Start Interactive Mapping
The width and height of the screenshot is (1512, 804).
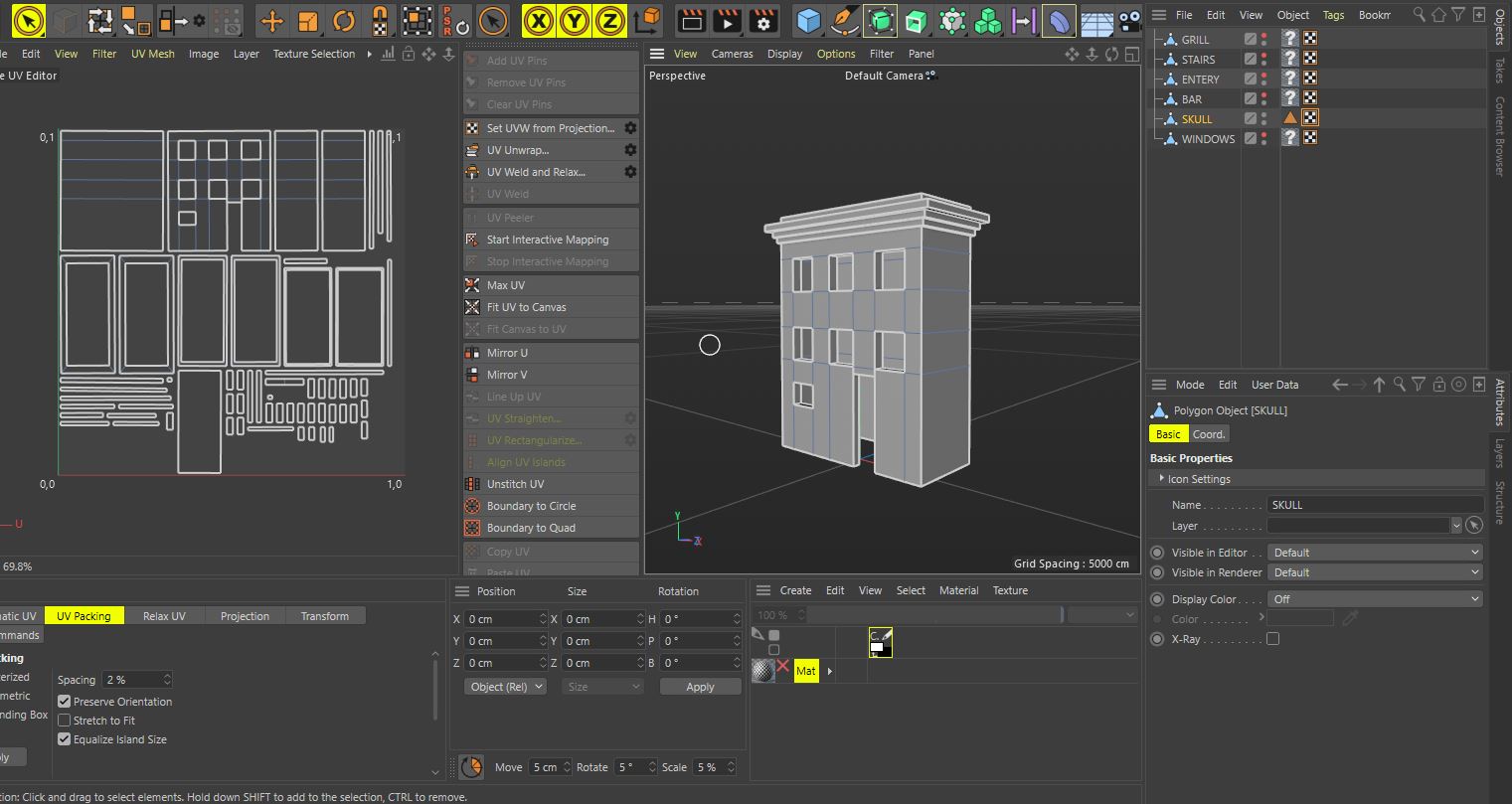552,240
